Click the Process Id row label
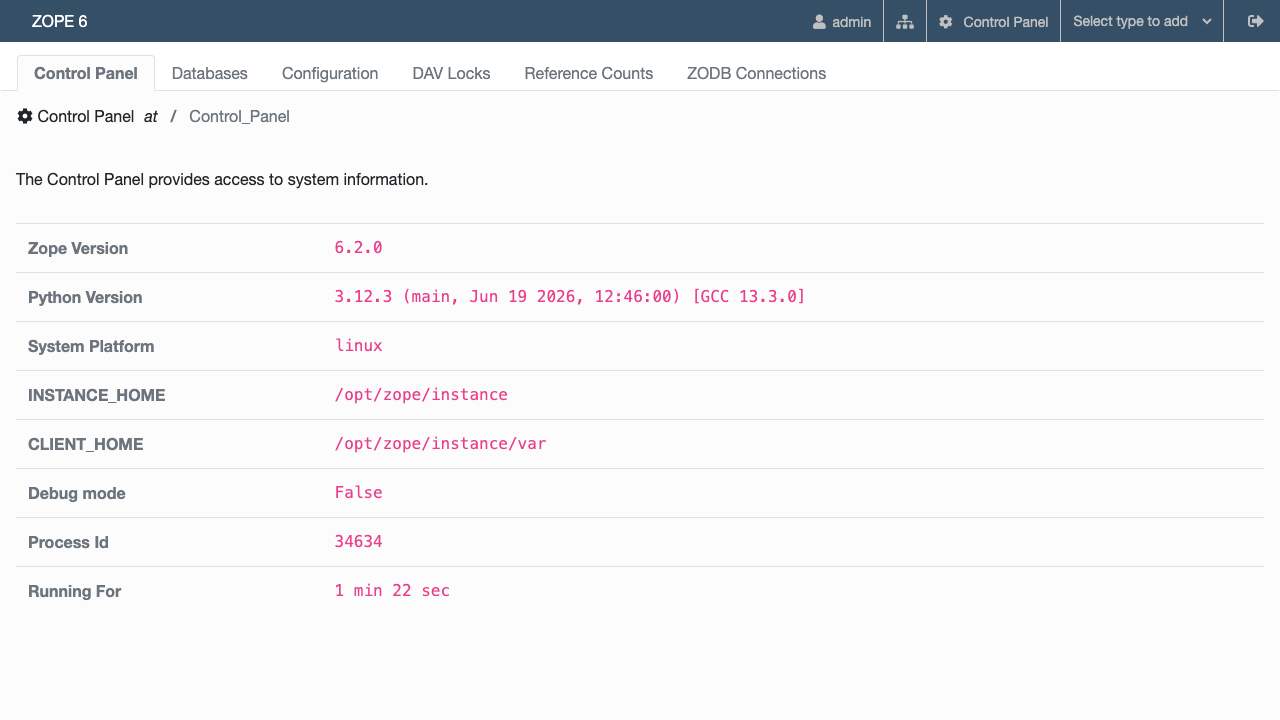The height and width of the screenshot is (720, 1280). coord(68,542)
